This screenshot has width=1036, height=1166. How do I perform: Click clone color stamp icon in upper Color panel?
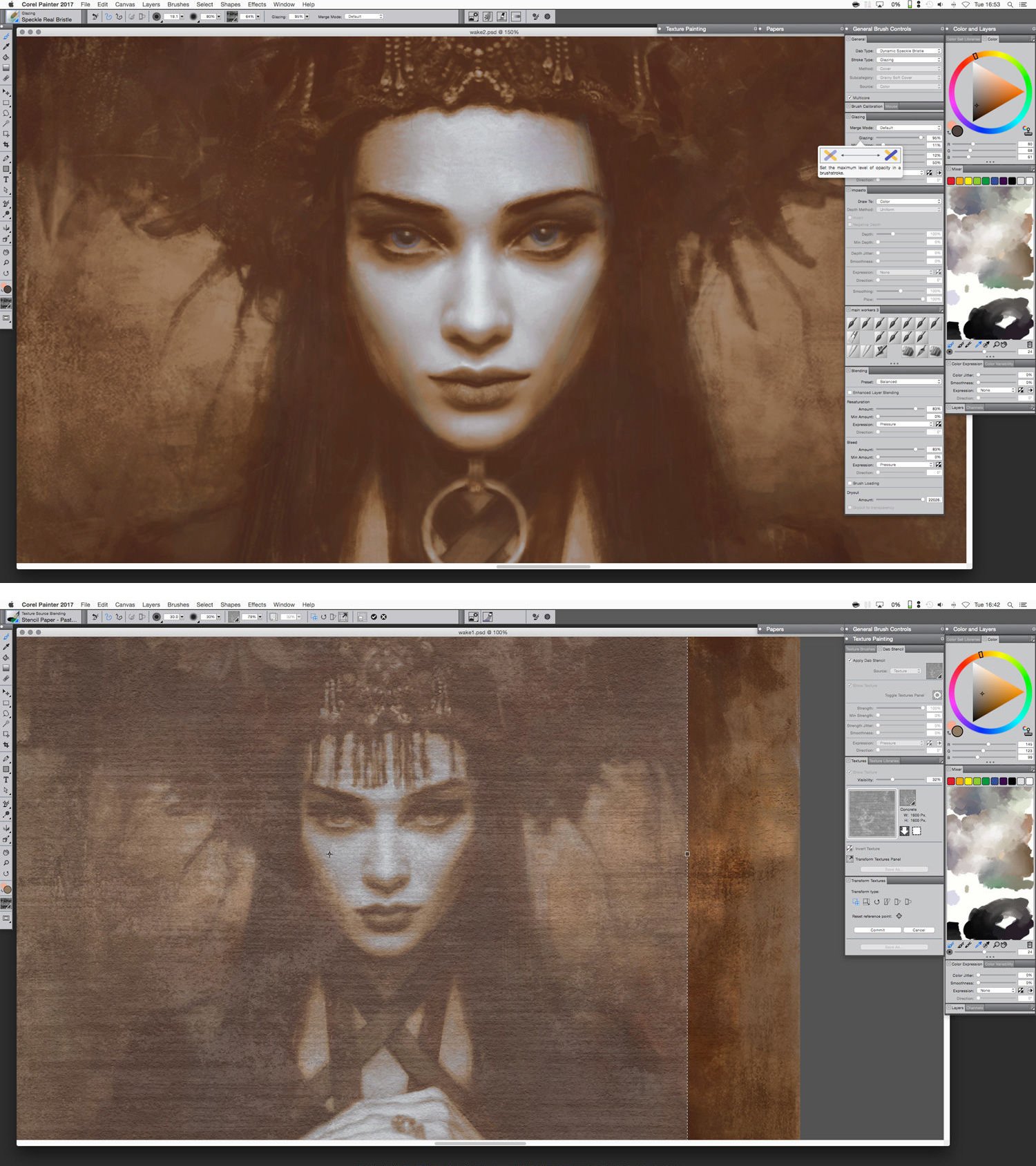pos(1028,131)
